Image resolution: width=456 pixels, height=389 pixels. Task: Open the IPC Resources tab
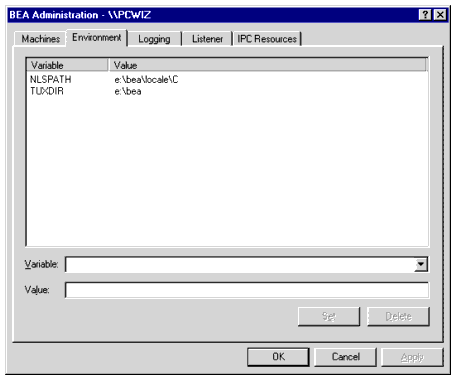pos(267,39)
